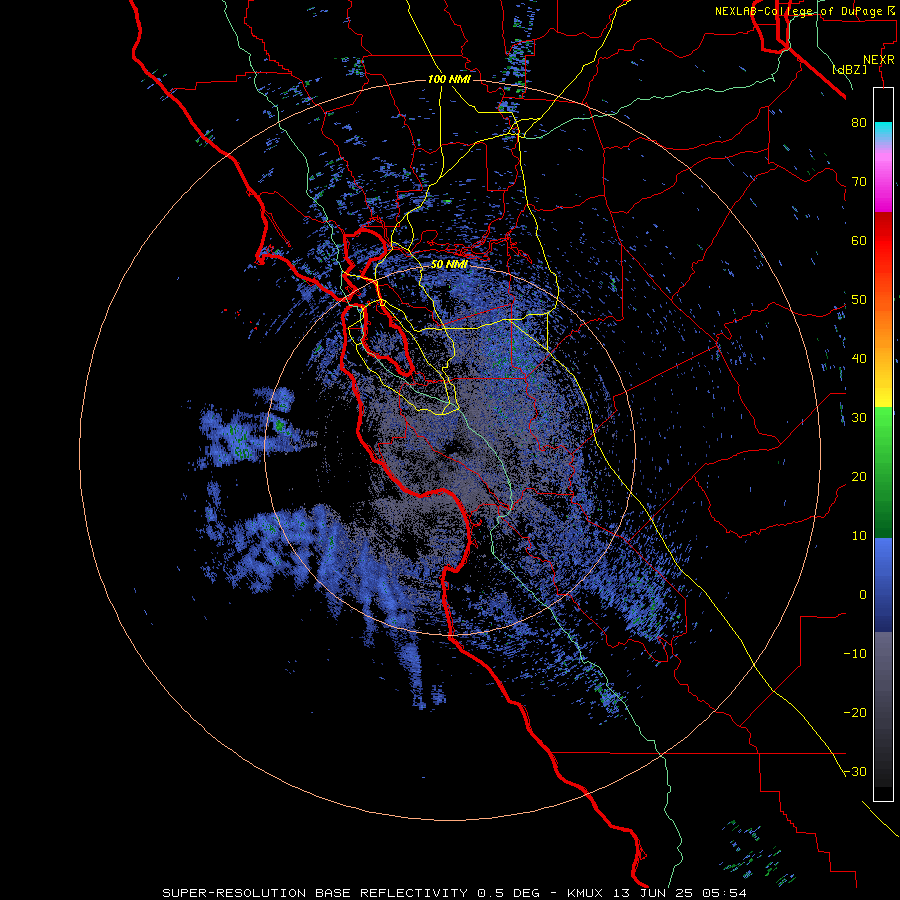Click the 50 NMI range ring label
Screen dimensions: 900x900
[x=449, y=265]
